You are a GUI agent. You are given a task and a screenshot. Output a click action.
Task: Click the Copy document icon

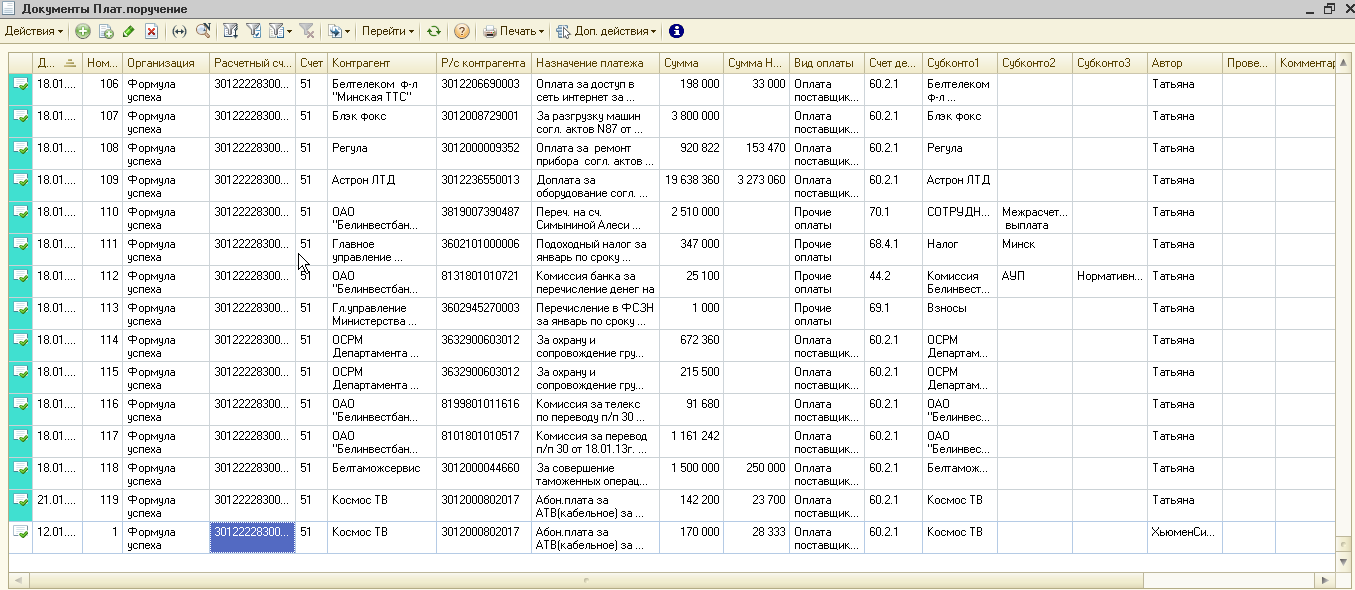[106, 31]
